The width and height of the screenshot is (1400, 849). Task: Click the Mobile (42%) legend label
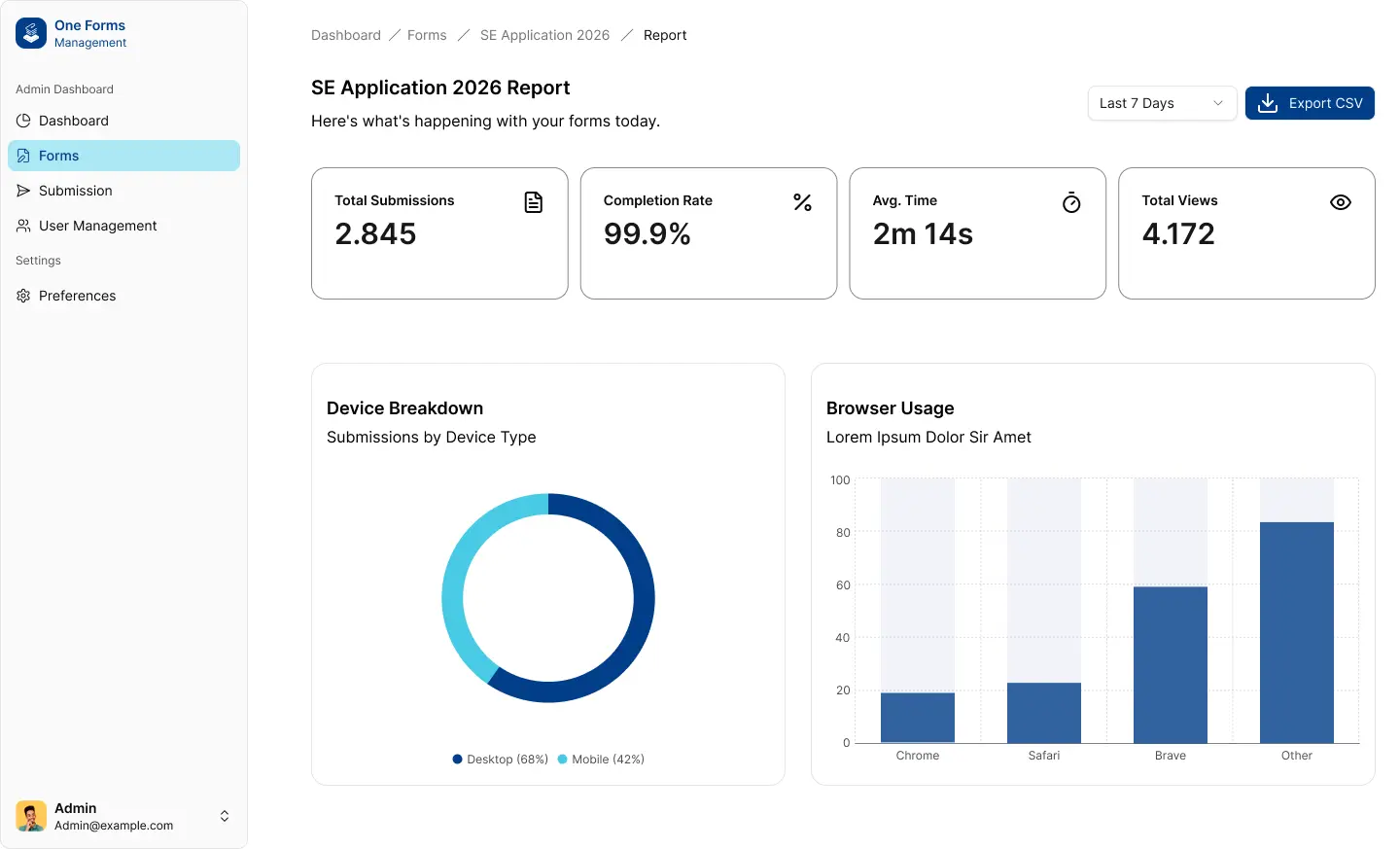click(608, 760)
